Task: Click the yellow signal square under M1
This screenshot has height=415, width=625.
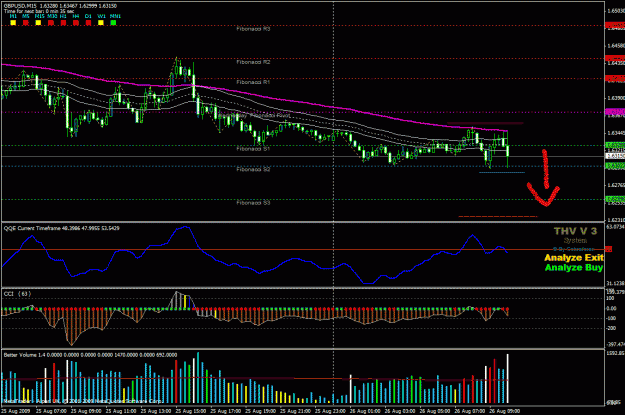Action: (13, 23)
